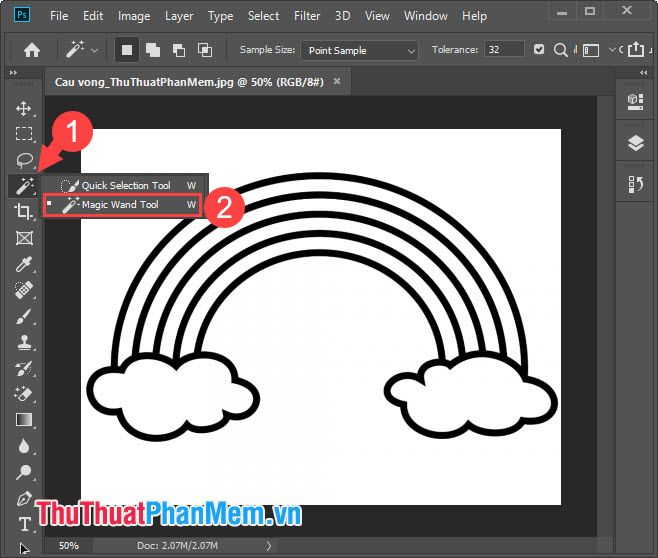Choose Quick Selection Tool from flyout
Viewport: 658px width, 558px height.
tap(126, 185)
